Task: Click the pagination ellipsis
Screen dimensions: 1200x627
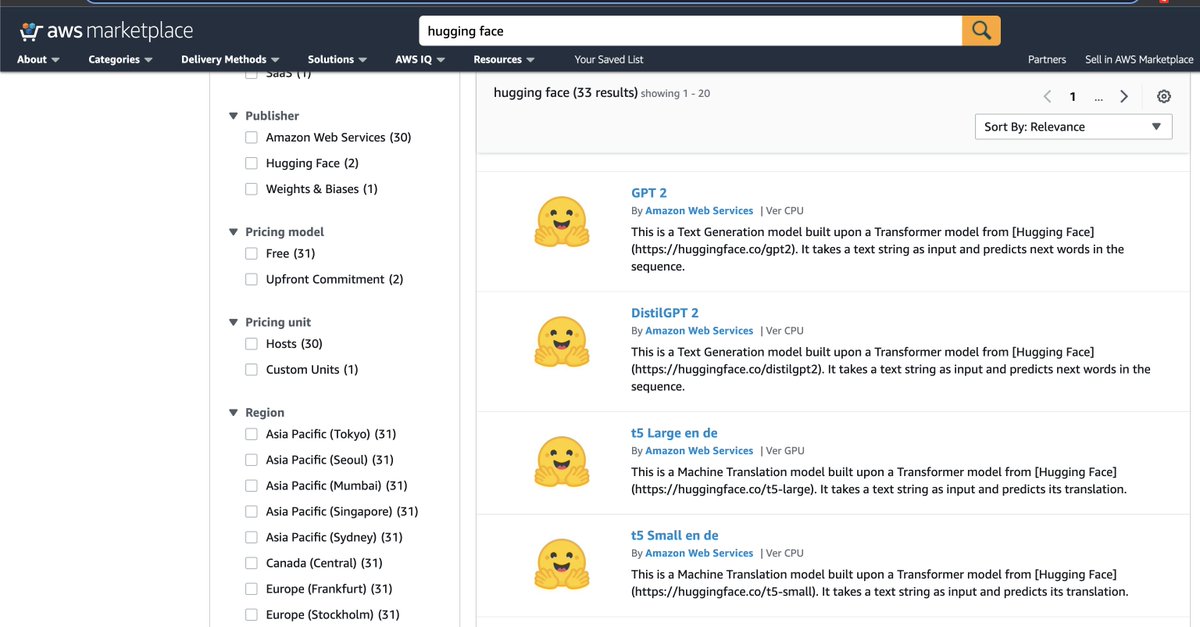Action: tap(1099, 98)
